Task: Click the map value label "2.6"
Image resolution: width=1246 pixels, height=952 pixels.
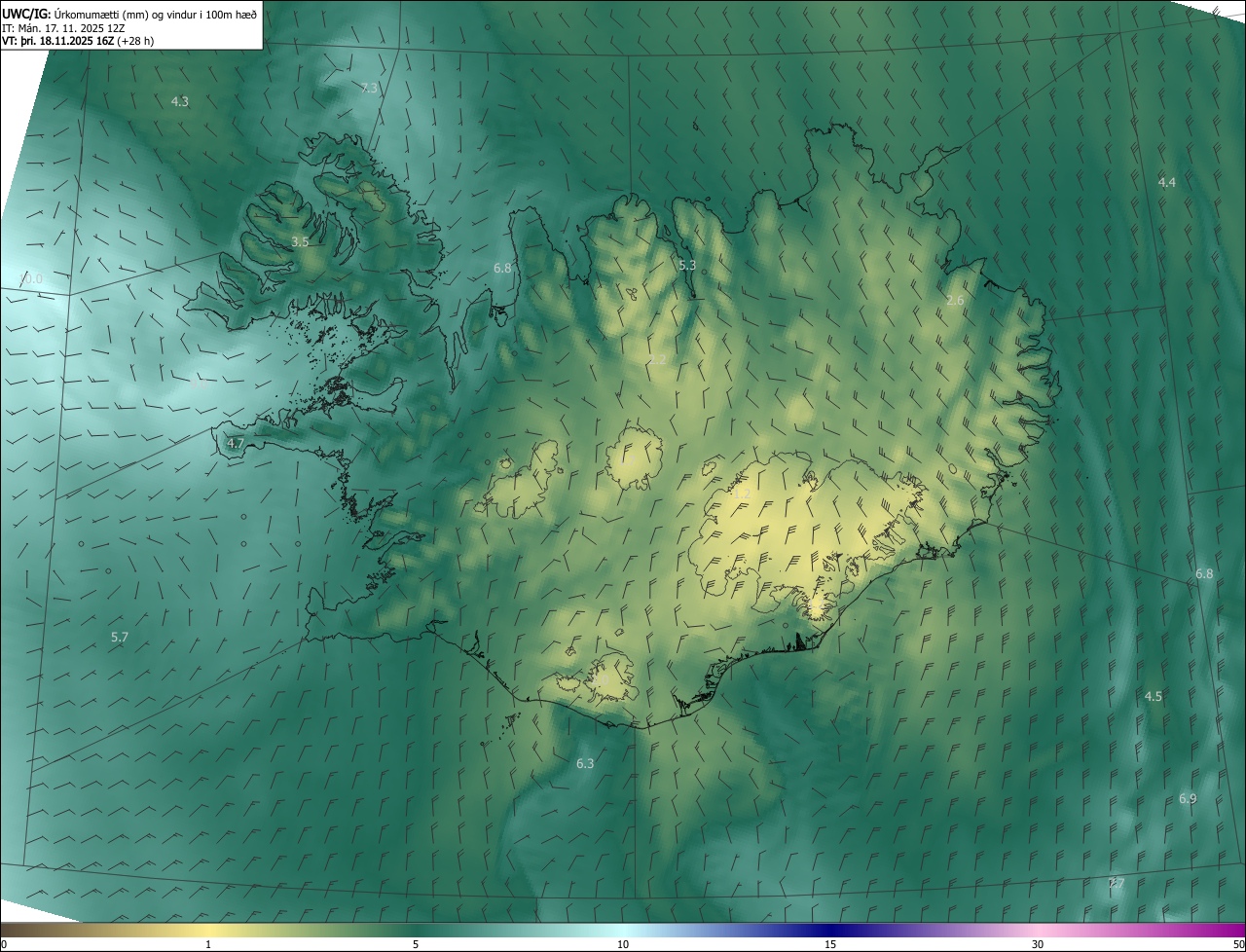Action: pyautogui.click(x=955, y=300)
